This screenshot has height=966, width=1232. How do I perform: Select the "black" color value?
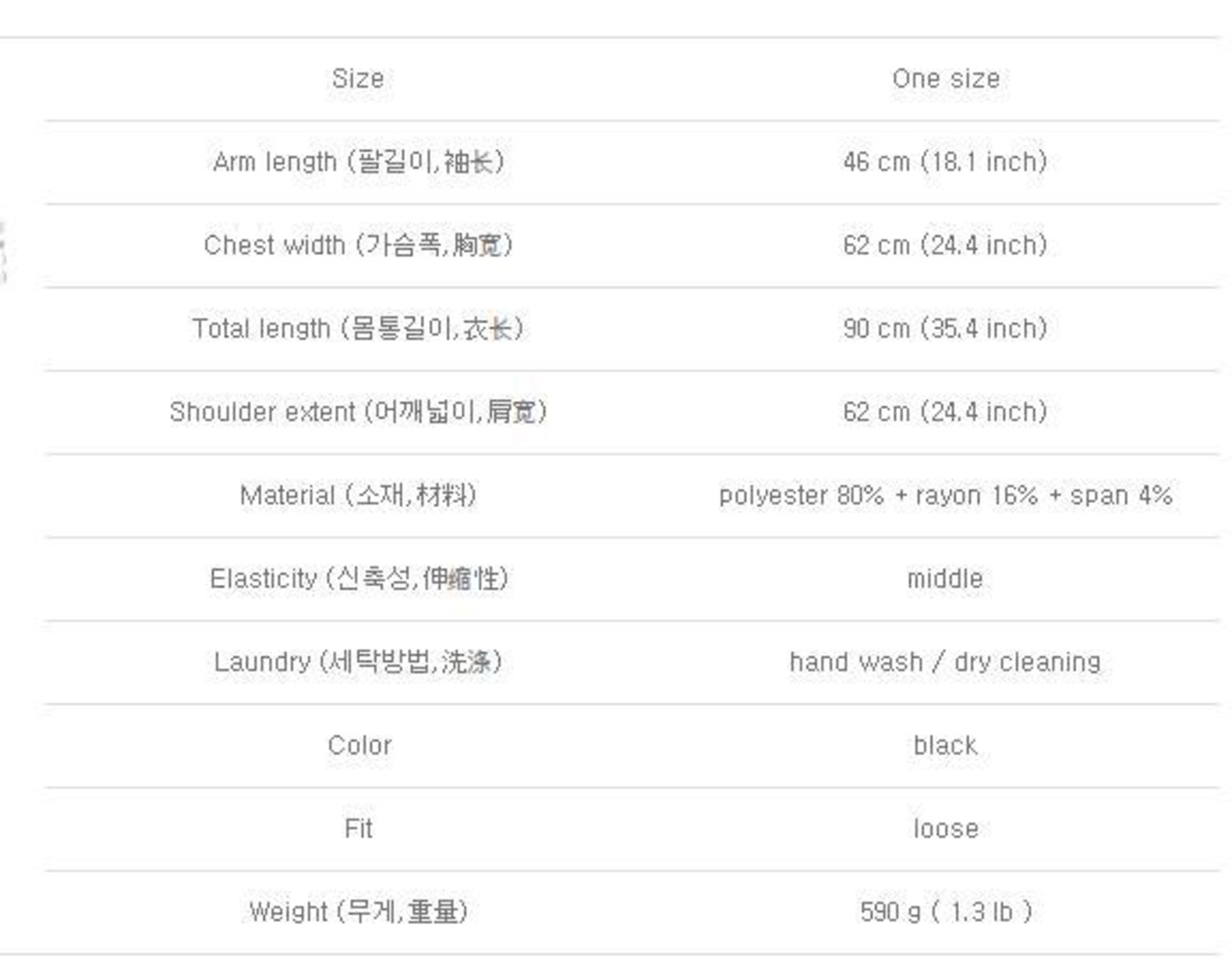point(945,746)
